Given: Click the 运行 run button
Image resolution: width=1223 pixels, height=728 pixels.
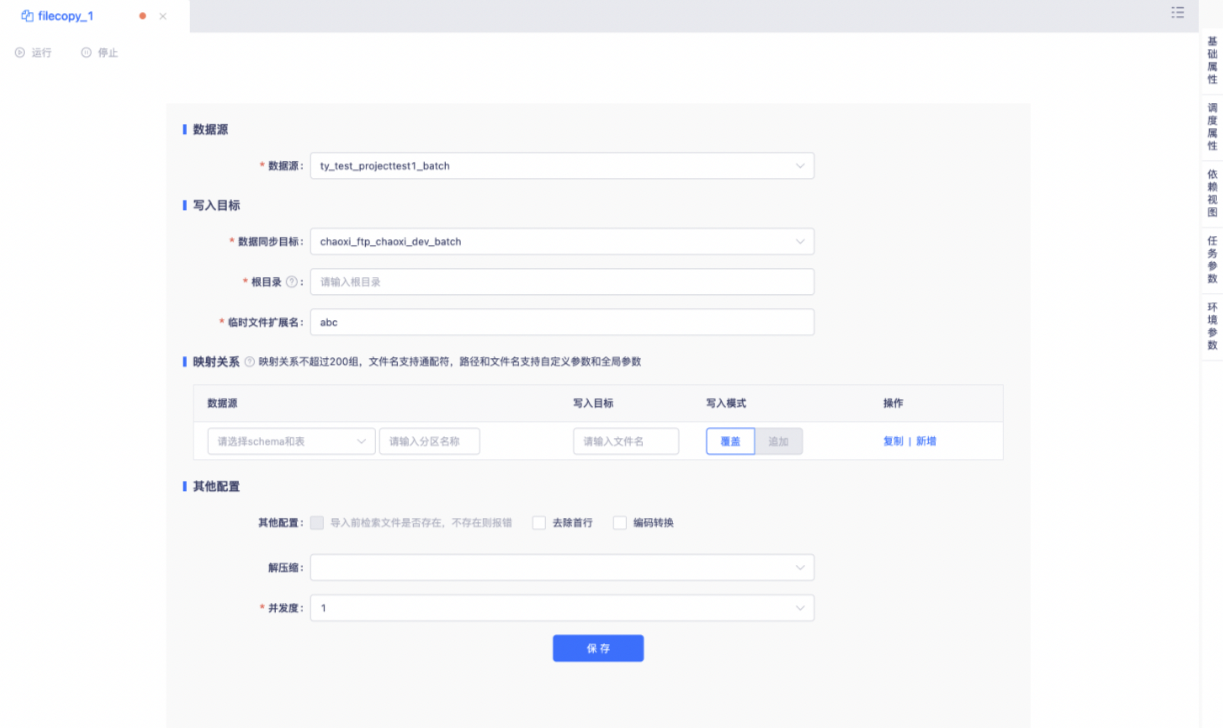Looking at the screenshot, I should 33,52.
